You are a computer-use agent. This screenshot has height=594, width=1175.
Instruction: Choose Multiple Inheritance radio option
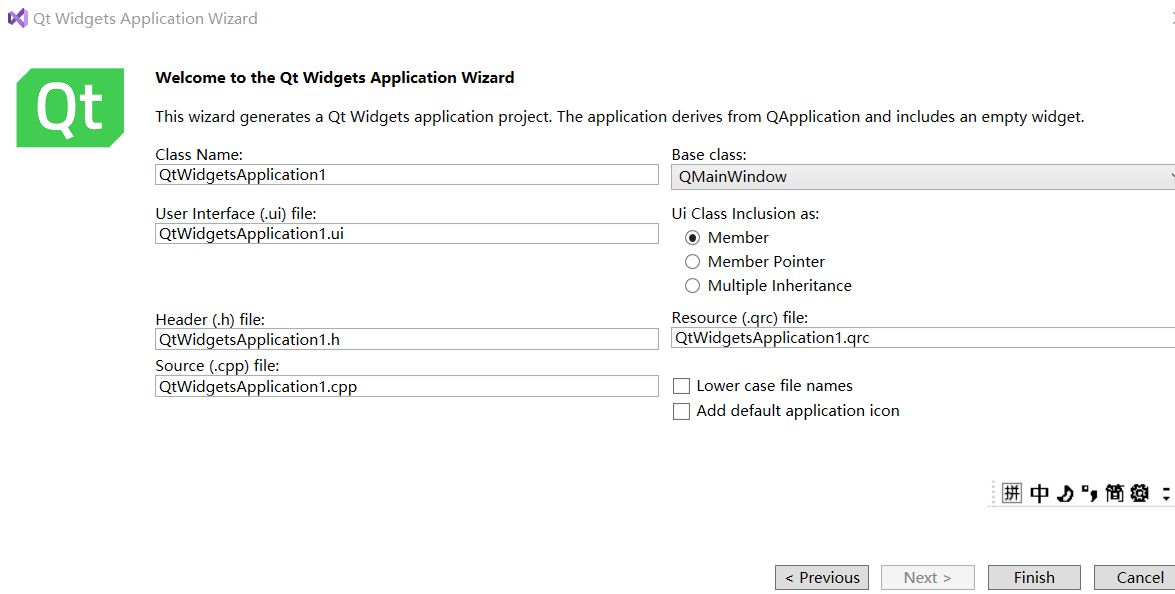point(692,285)
